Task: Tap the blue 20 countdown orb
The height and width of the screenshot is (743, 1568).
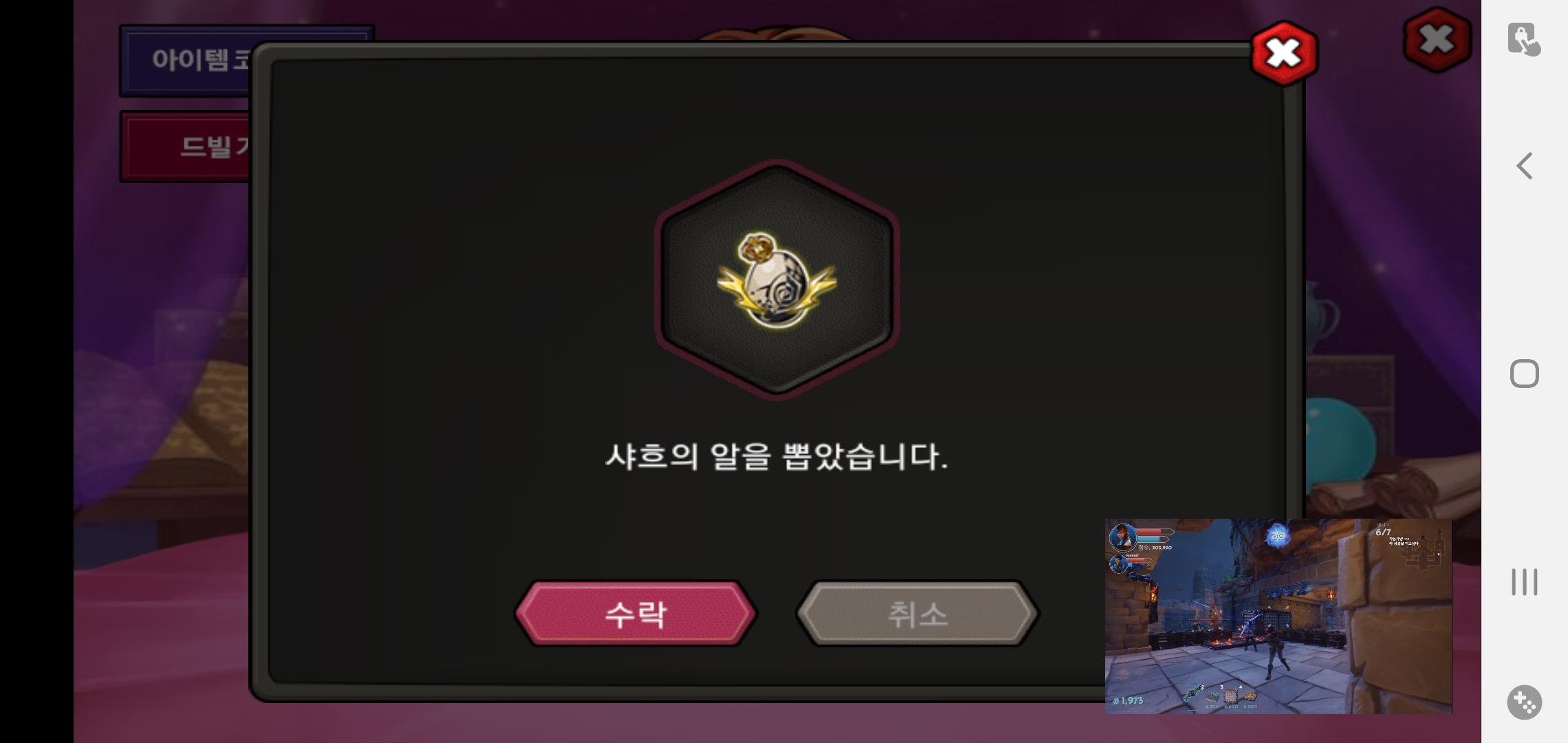Action: pos(1277,536)
